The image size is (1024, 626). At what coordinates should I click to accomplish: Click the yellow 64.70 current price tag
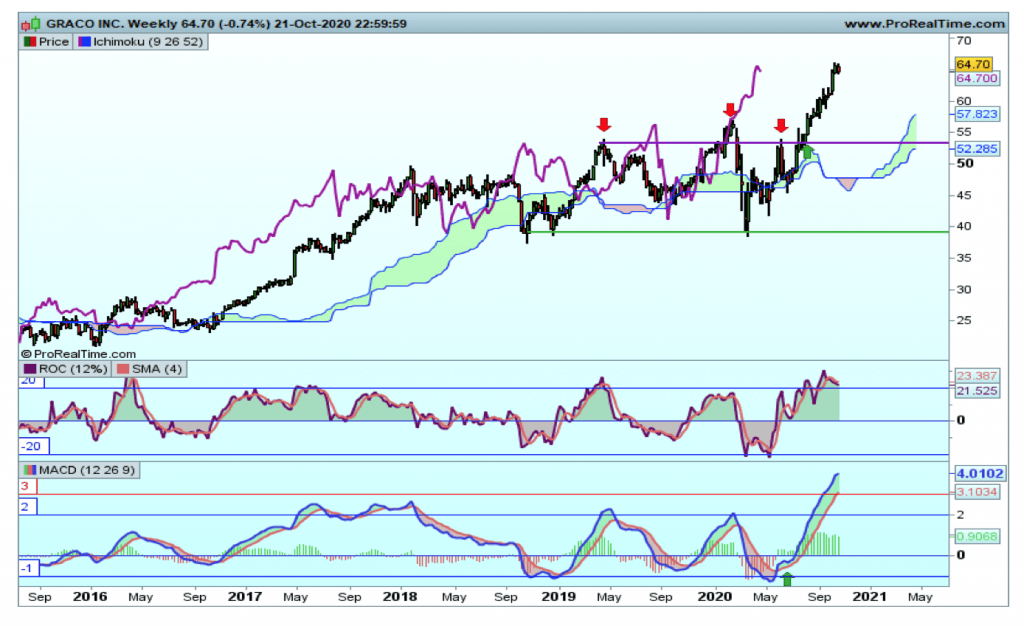973,64
